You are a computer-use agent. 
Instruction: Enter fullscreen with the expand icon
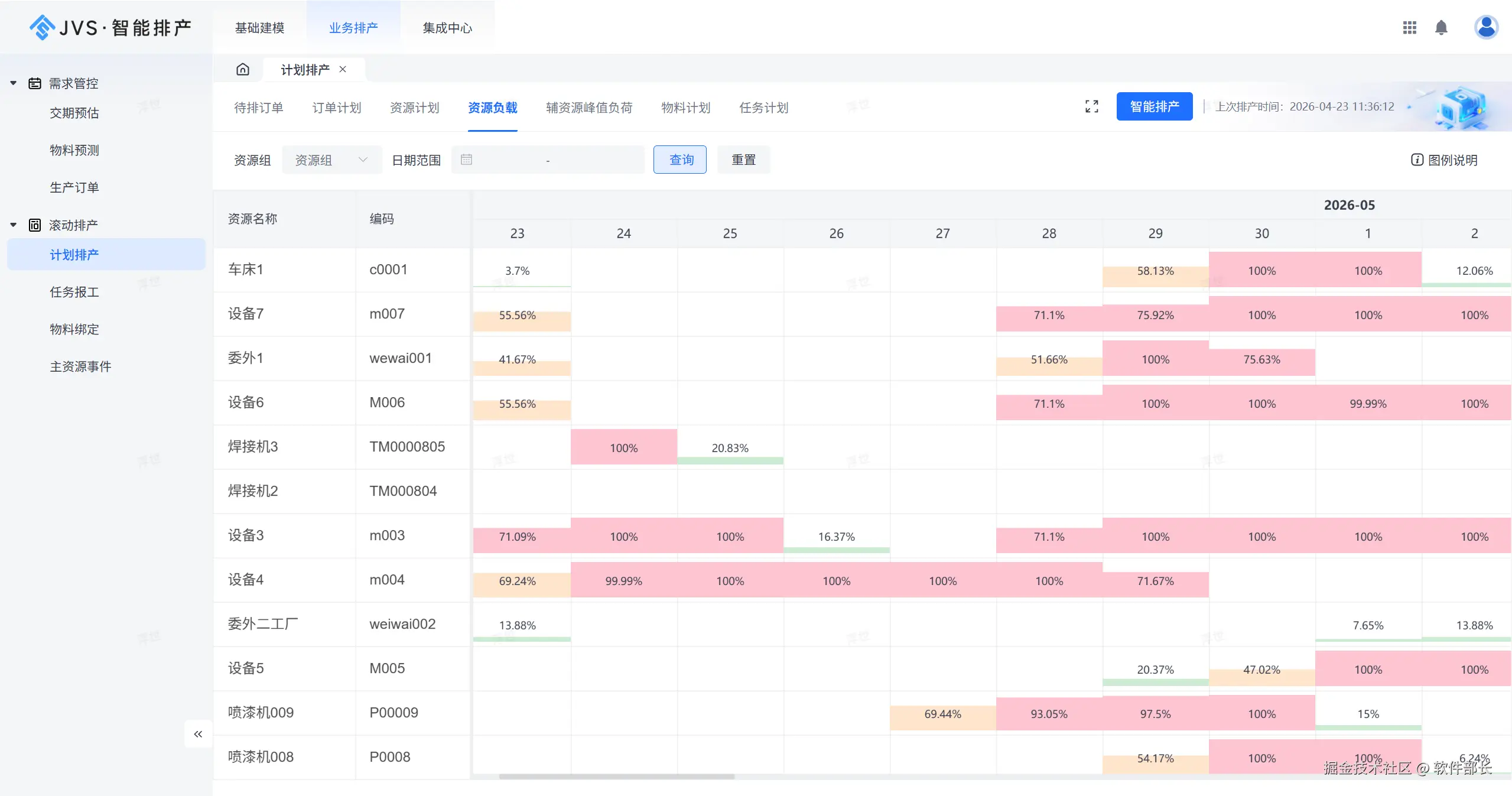coord(1091,106)
